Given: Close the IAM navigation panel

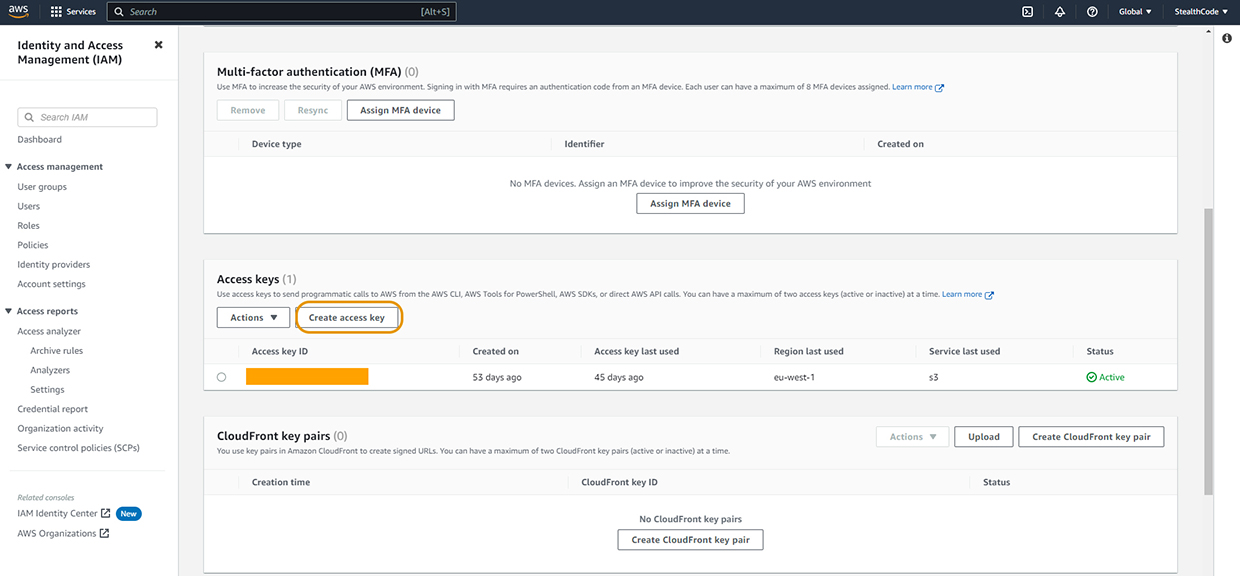Looking at the screenshot, I should pos(158,45).
